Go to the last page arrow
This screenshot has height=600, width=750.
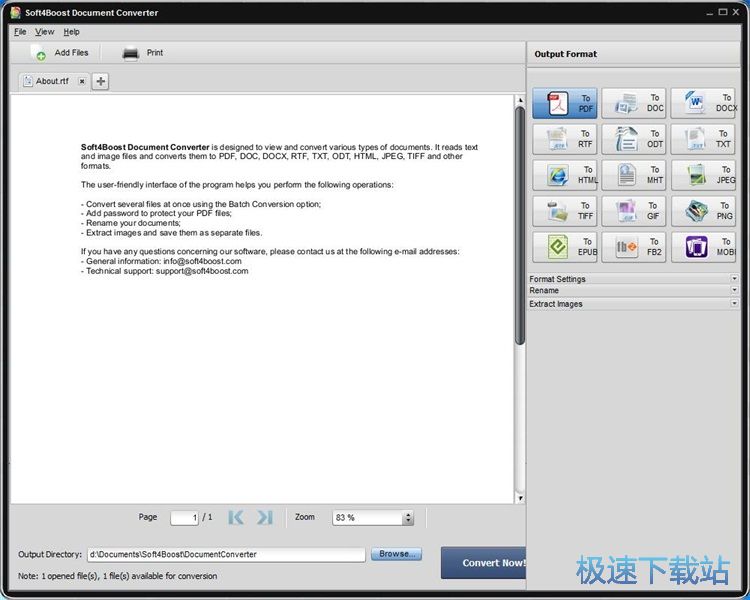click(x=265, y=517)
